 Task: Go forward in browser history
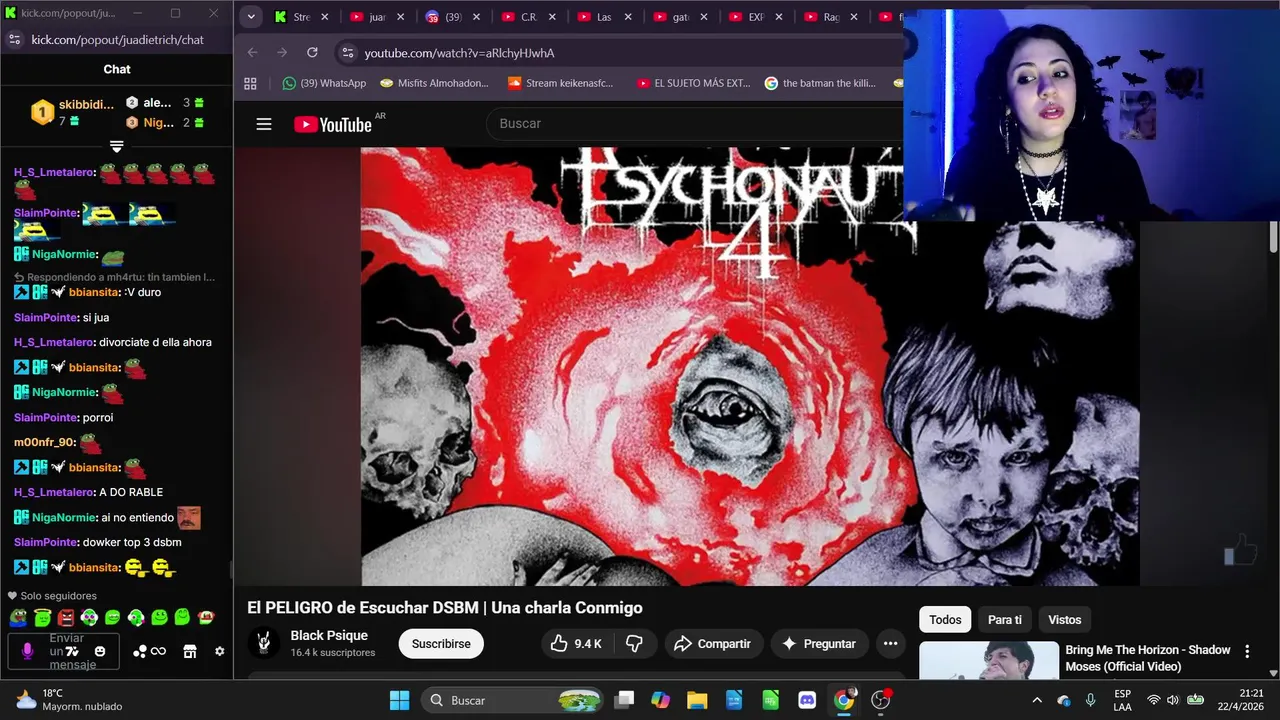coord(282,52)
